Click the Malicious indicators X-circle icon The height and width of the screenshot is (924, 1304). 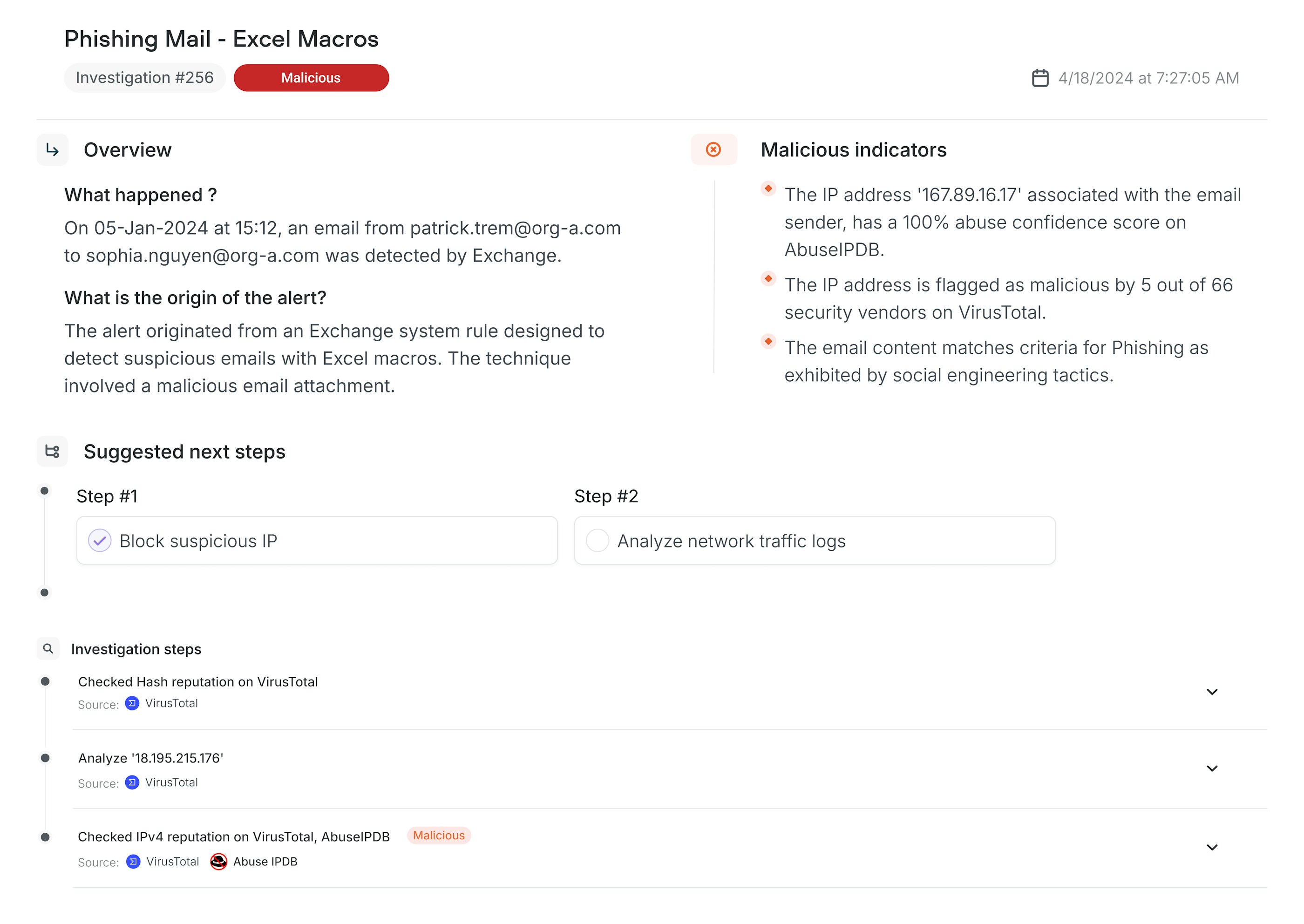point(713,149)
